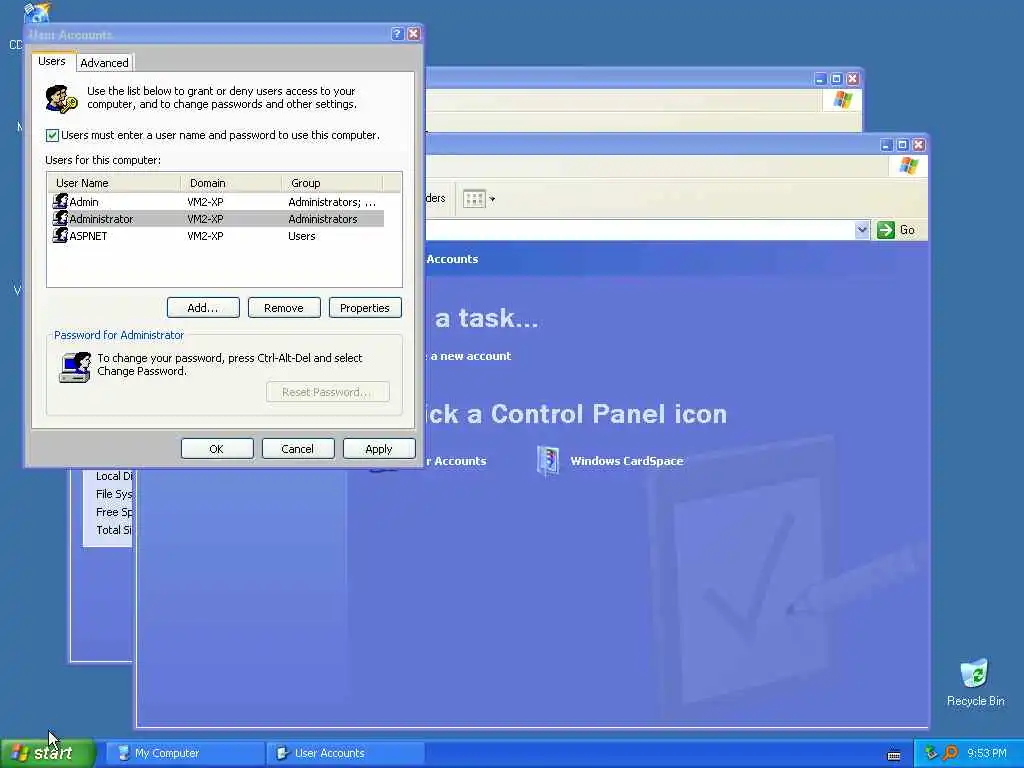The height and width of the screenshot is (768, 1024).
Task: Minimize the front Control Panel window
Action: [x=886, y=145]
